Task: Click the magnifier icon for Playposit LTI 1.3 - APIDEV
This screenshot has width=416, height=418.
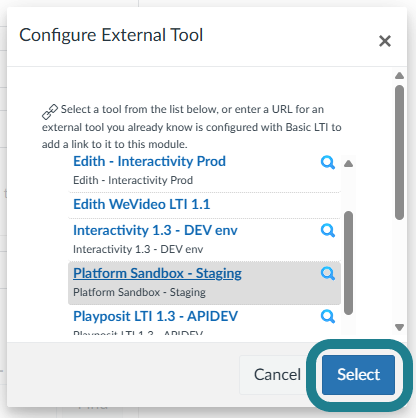Action: pos(328,316)
